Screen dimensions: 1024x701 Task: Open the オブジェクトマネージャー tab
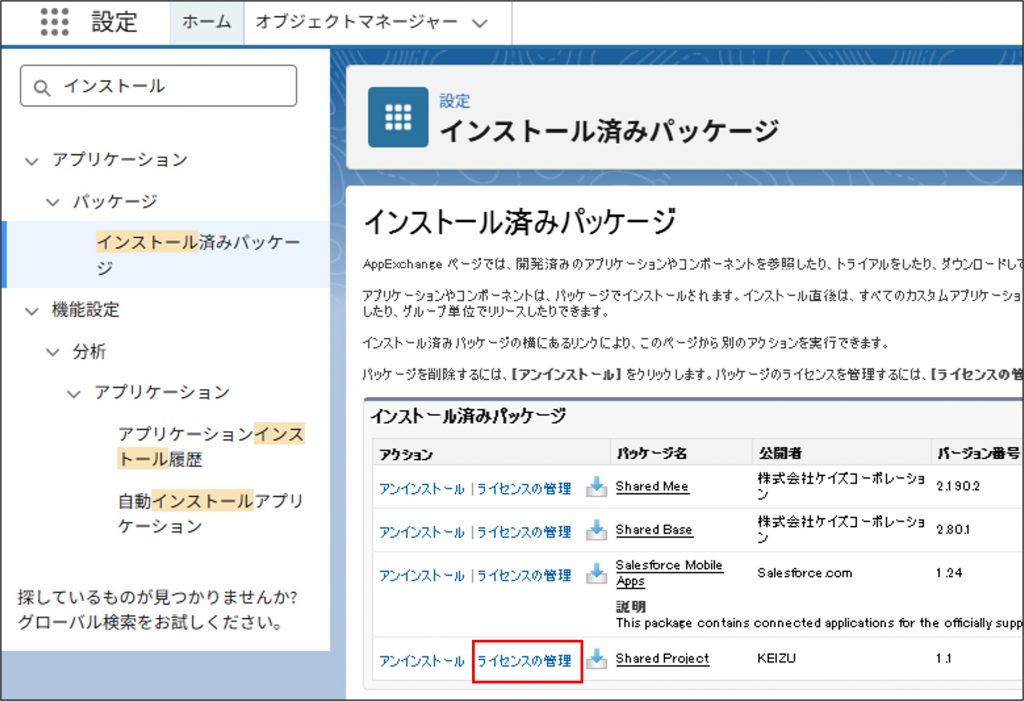click(x=356, y=22)
